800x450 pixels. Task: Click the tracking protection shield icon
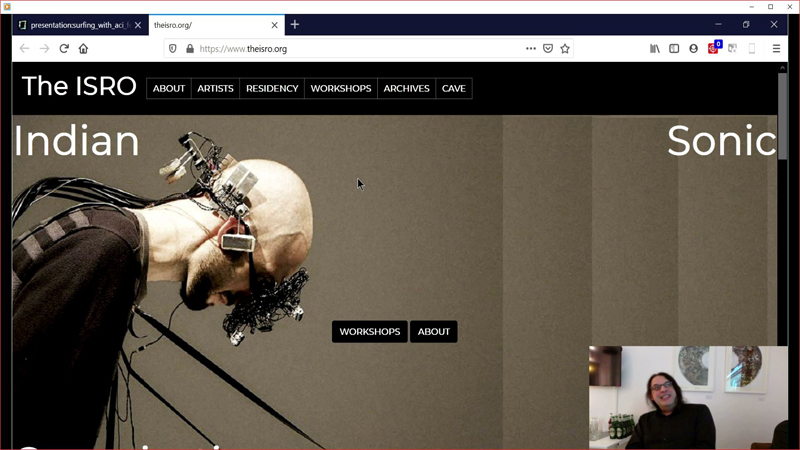pos(172,48)
